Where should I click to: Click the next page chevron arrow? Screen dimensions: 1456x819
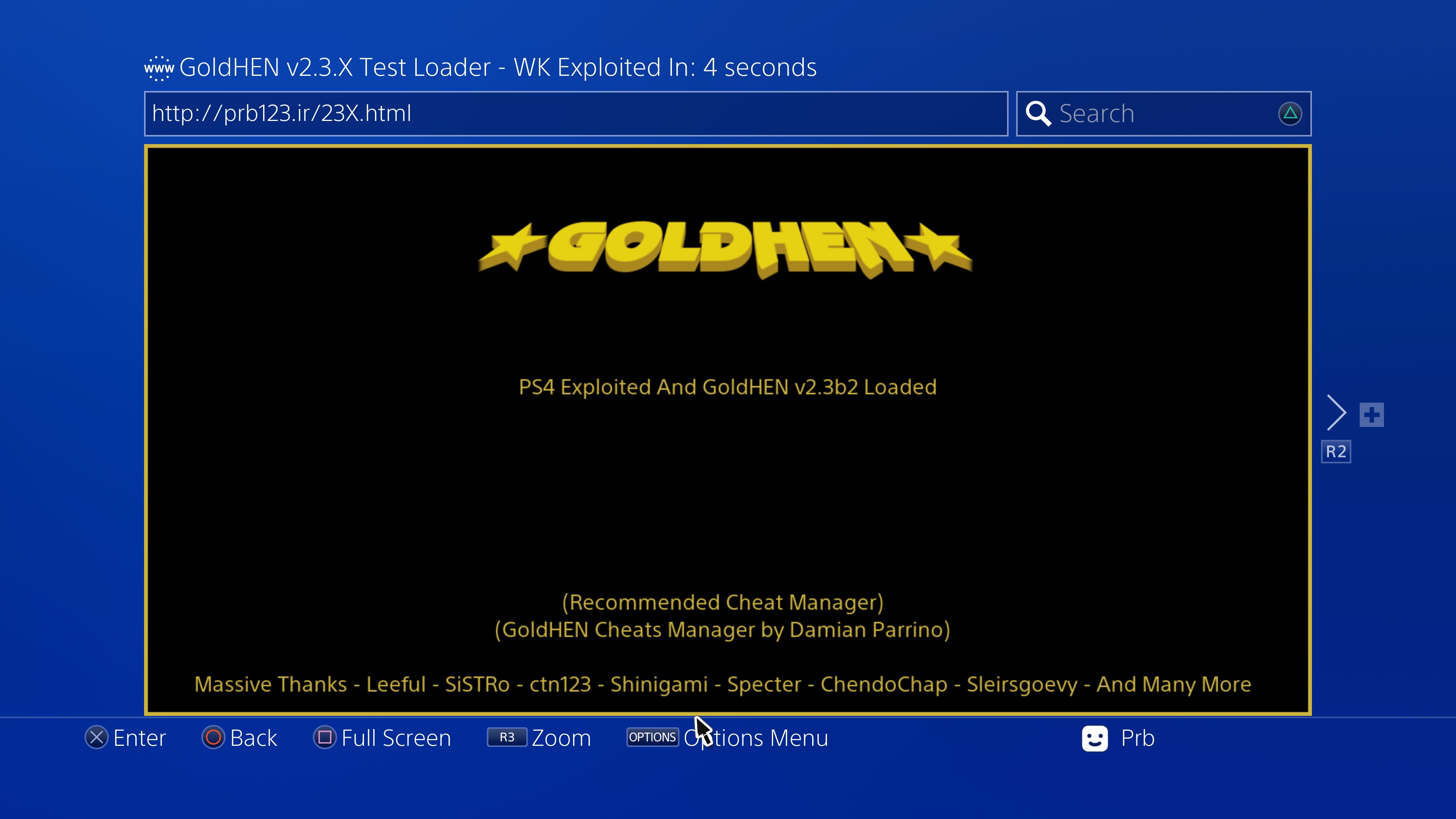(1336, 413)
